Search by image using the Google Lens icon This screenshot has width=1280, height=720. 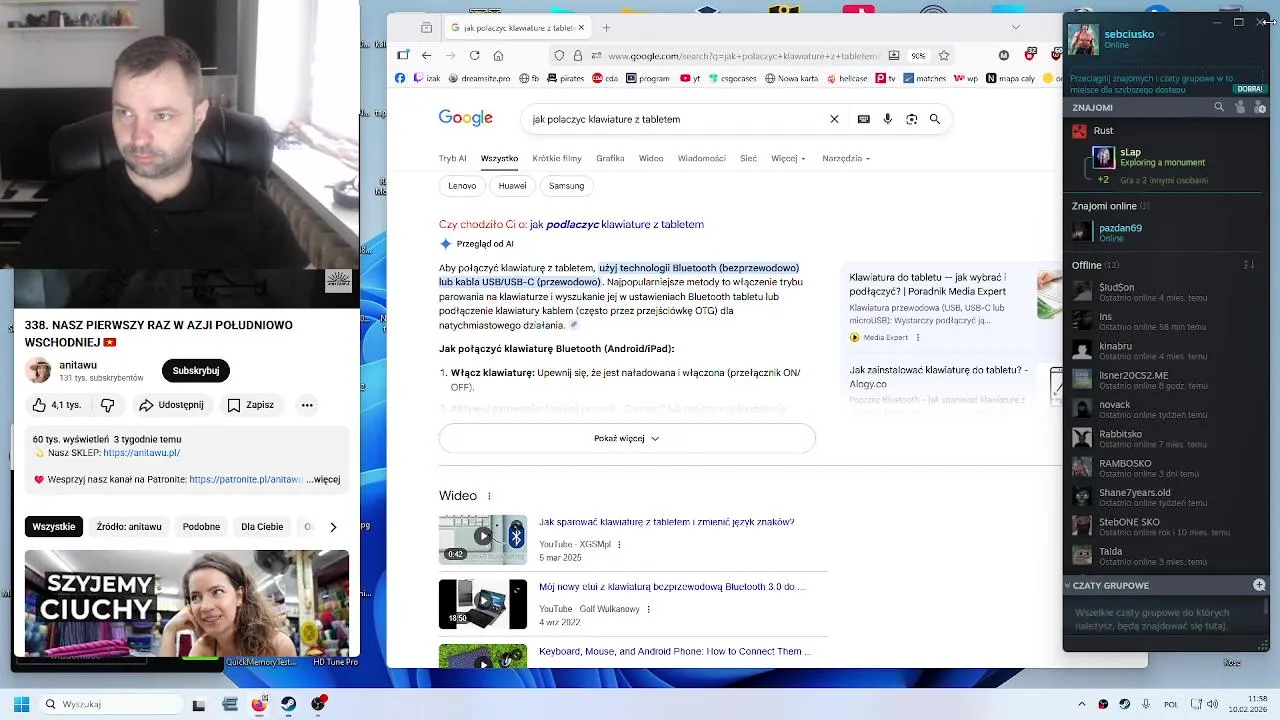(x=911, y=119)
